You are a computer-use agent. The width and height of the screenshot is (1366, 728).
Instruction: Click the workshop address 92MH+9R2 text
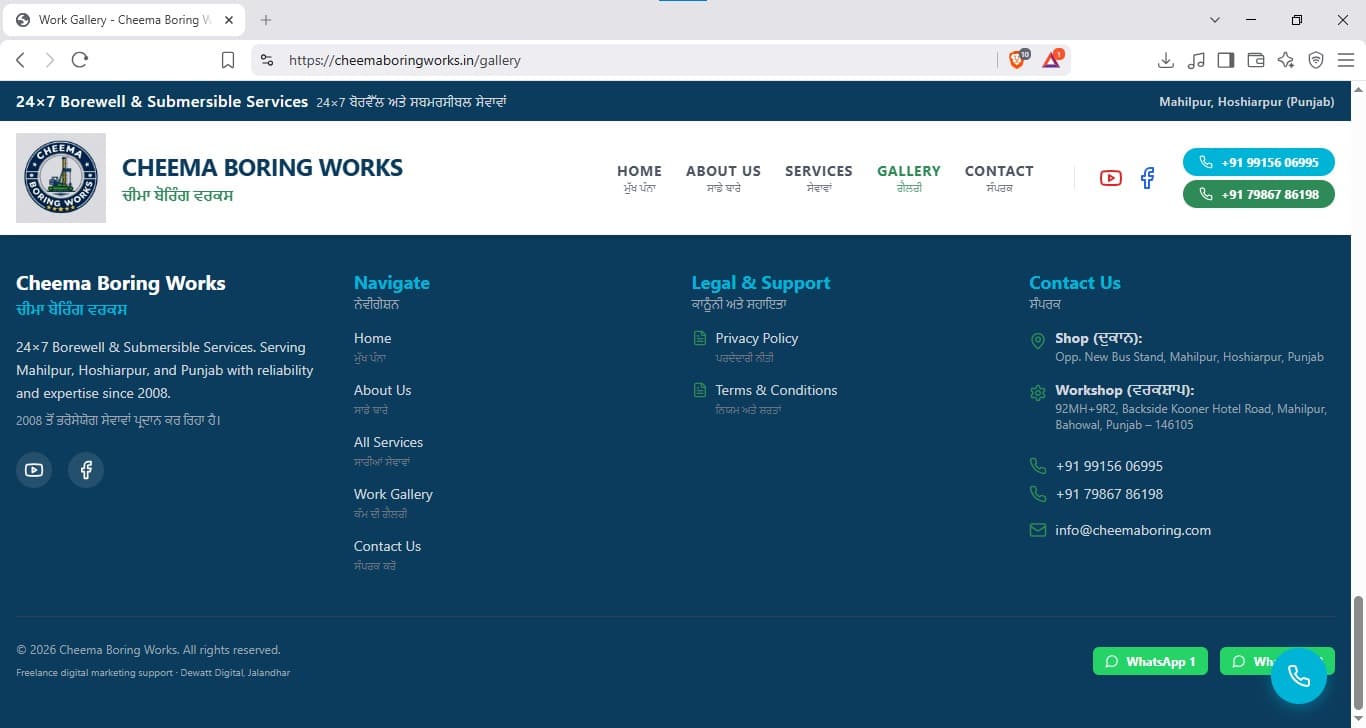pyautogui.click(x=1191, y=417)
